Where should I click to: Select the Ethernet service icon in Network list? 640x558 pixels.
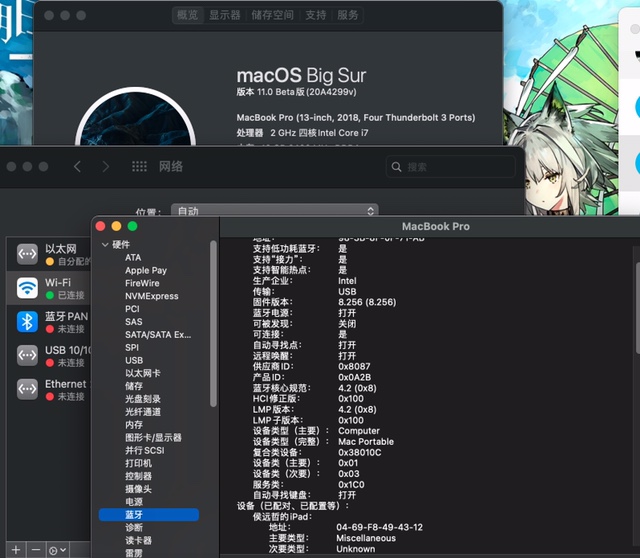pyautogui.click(x=27, y=389)
